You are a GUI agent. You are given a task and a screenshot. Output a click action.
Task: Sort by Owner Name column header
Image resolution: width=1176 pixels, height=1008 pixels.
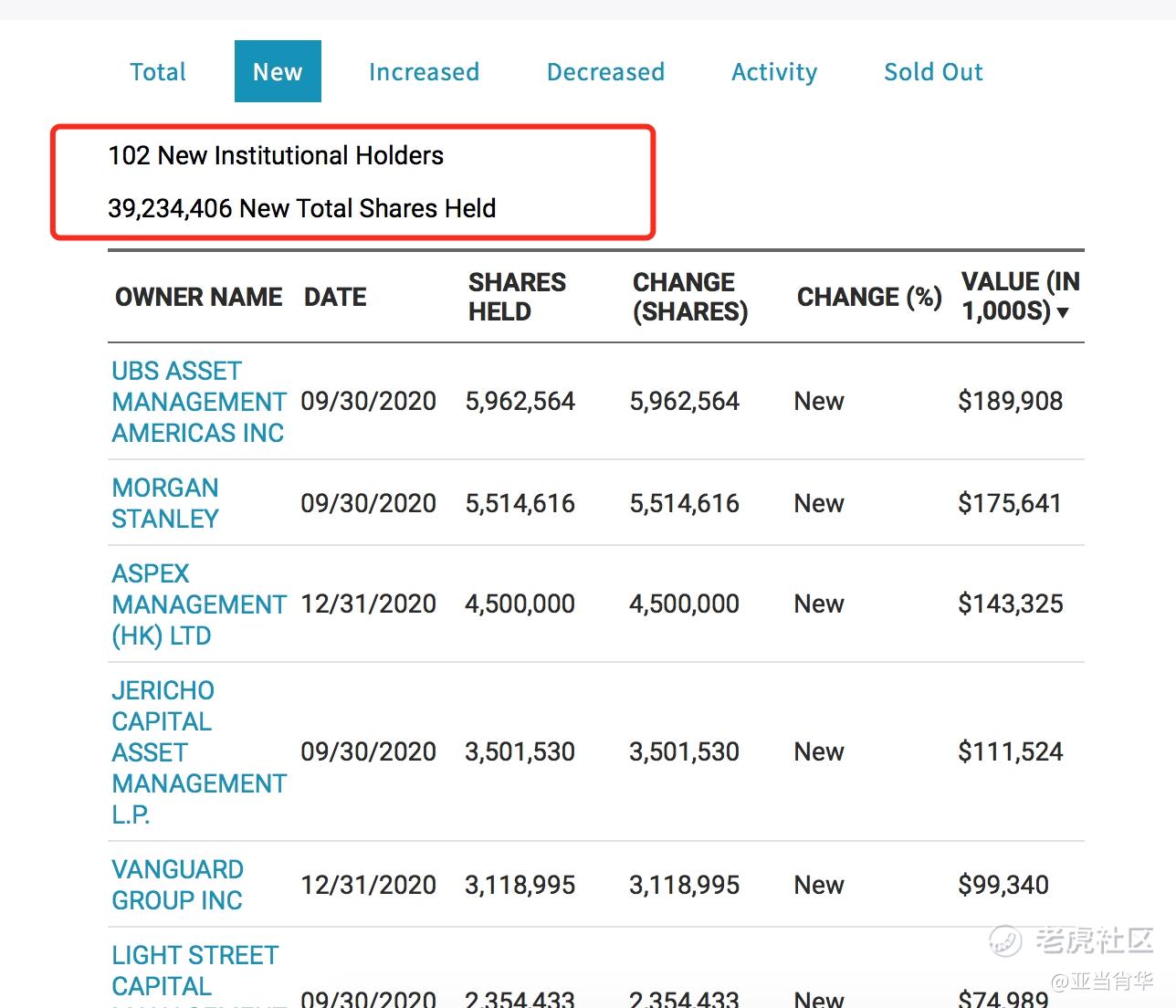click(199, 297)
